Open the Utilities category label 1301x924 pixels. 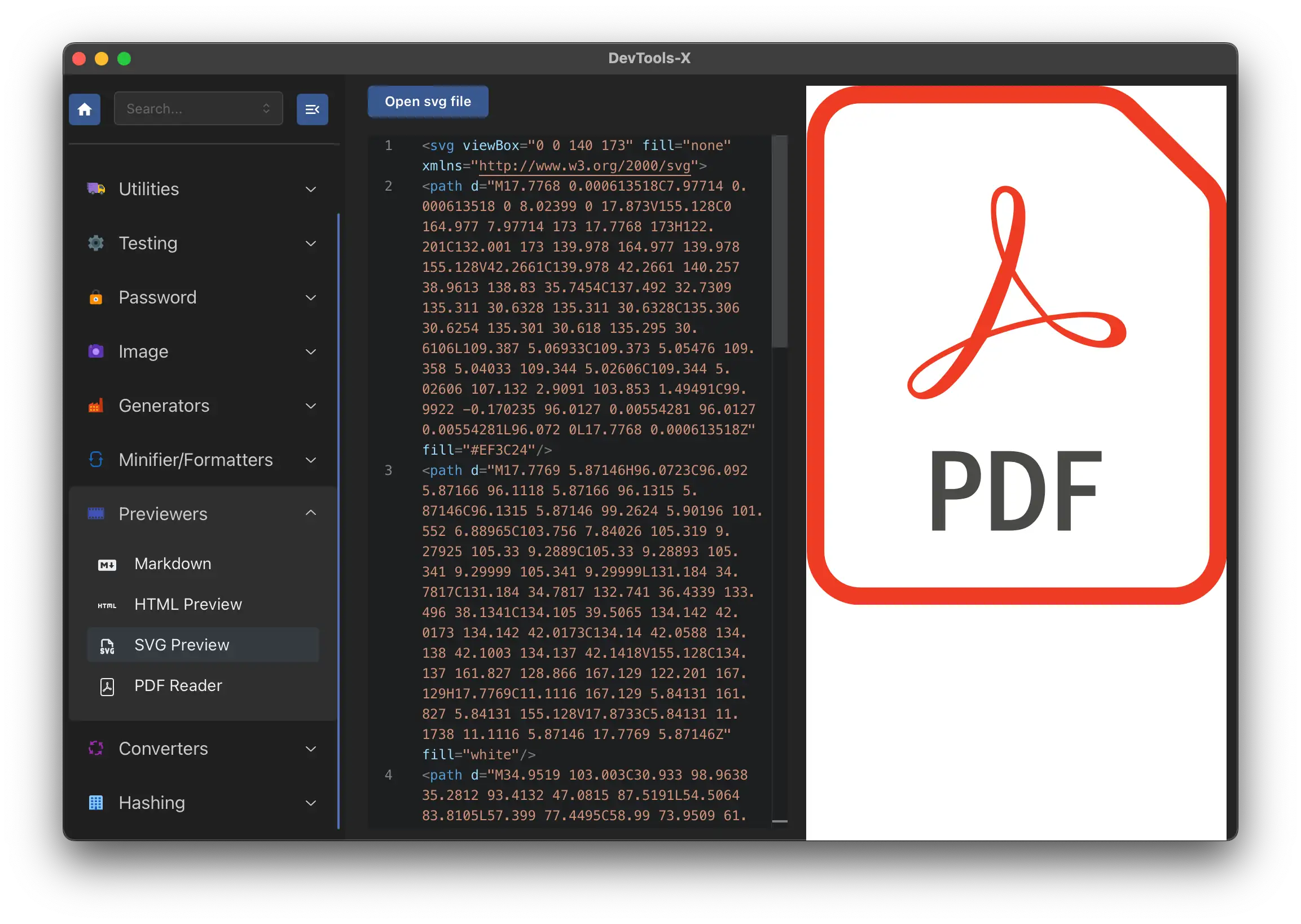148,188
